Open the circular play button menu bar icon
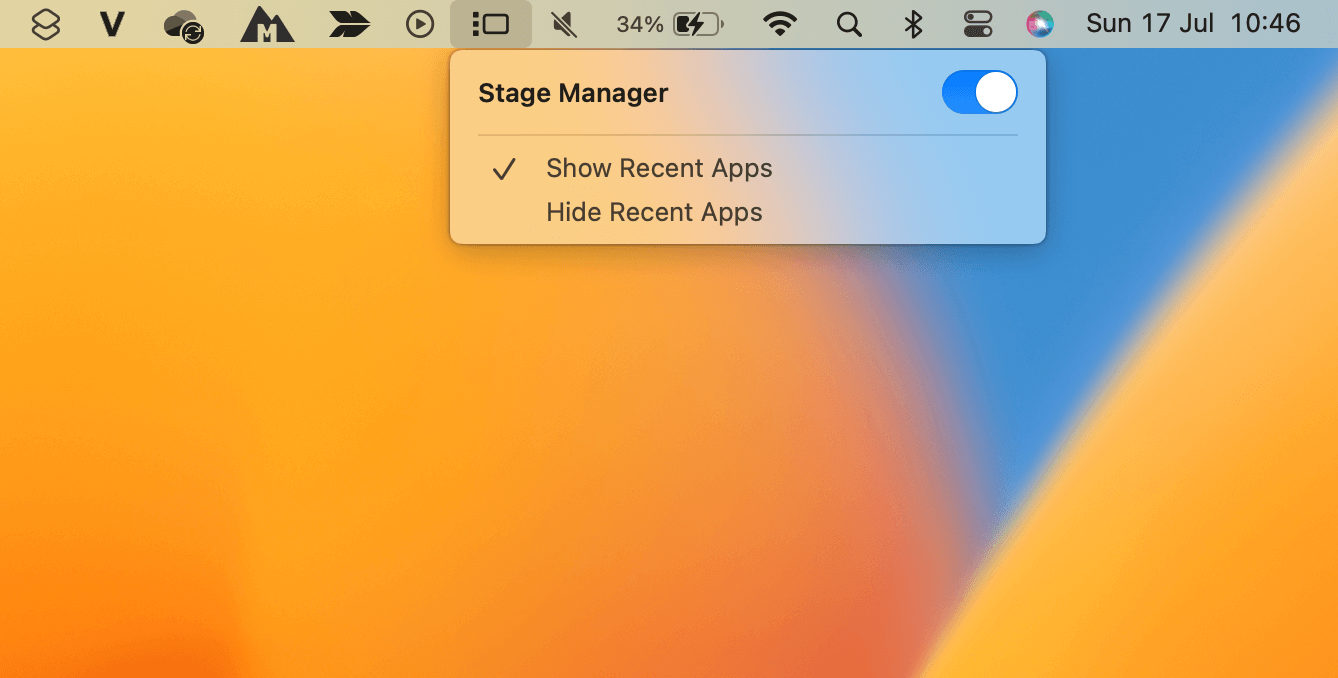 (419, 23)
